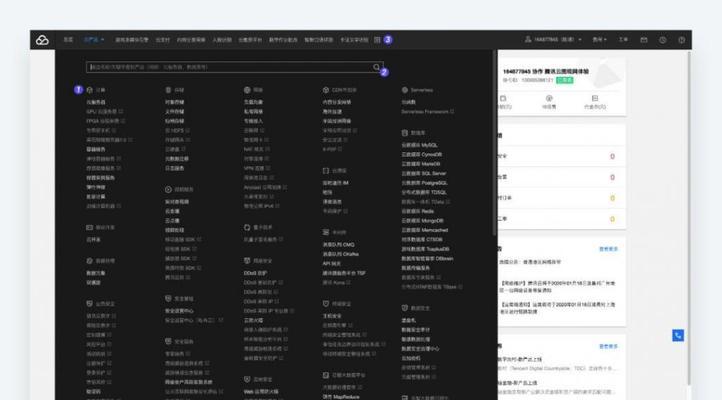The height and width of the screenshot is (400, 722).
Task: Open the cloud database CynosDB entry
Action: [422, 155]
